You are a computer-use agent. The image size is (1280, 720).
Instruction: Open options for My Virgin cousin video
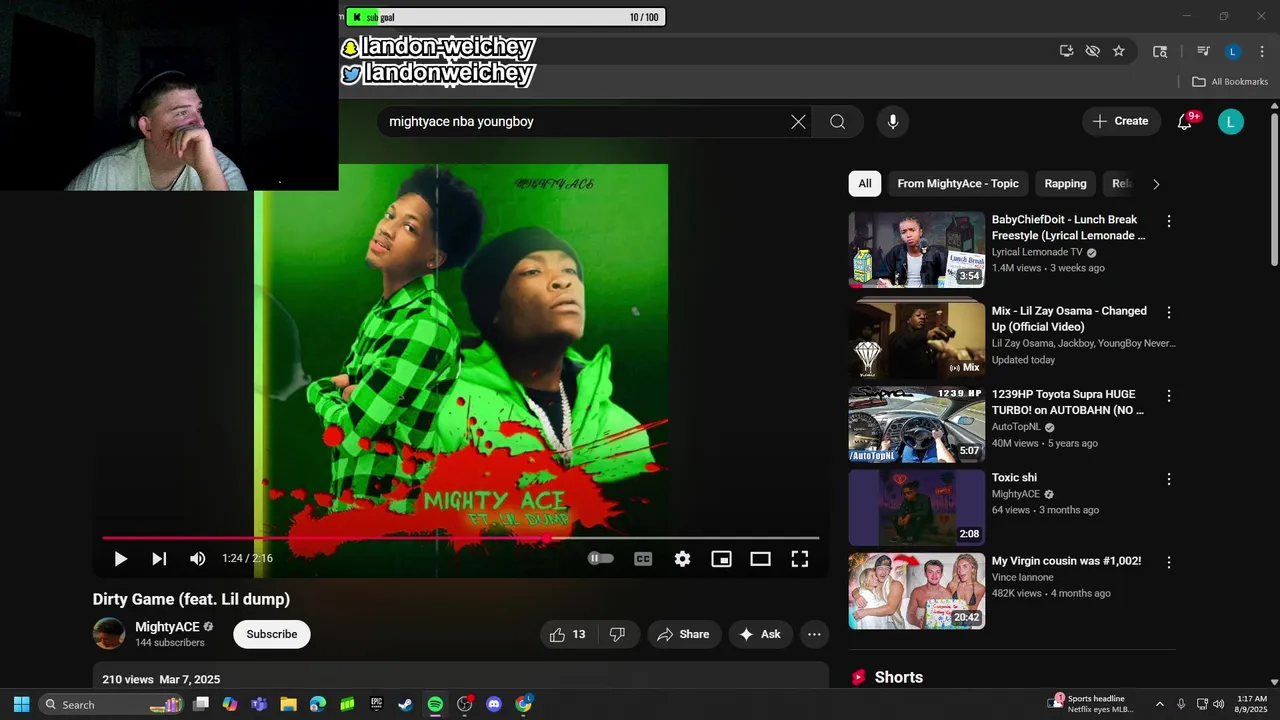(1169, 562)
